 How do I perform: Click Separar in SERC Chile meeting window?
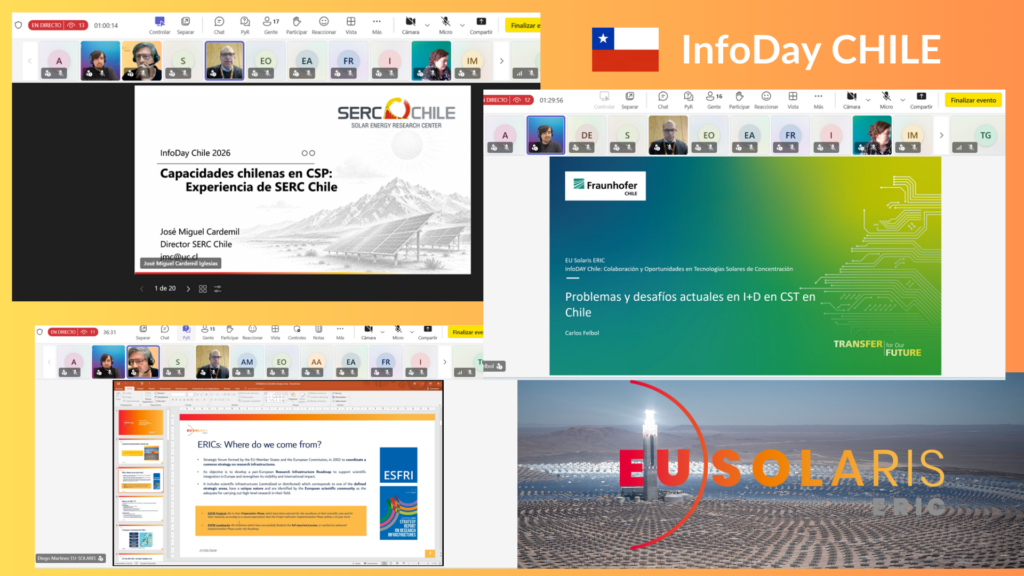tap(185, 25)
